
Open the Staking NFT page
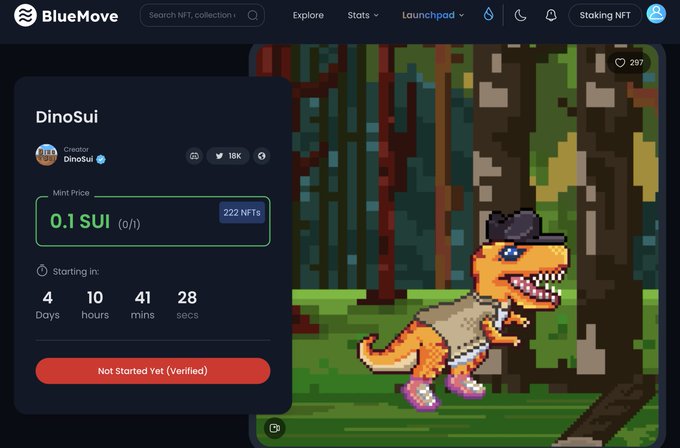pyautogui.click(x=605, y=15)
